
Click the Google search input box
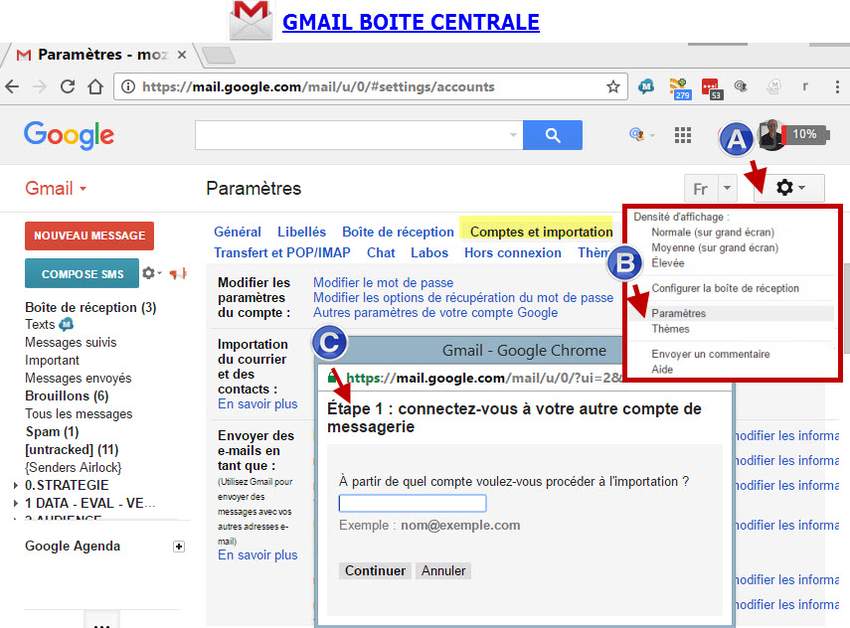(359, 135)
